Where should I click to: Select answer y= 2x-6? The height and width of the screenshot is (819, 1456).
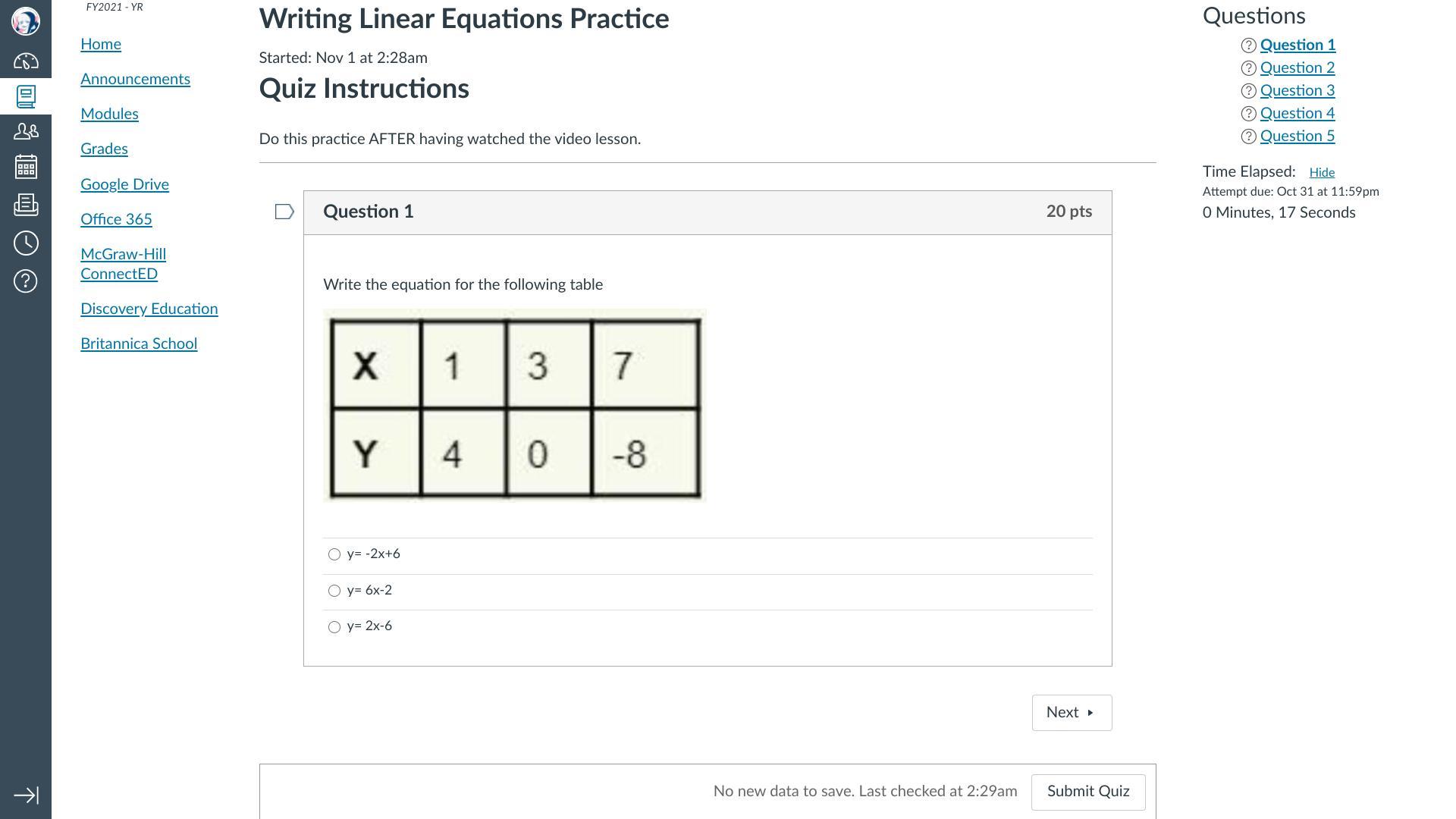[334, 627]
